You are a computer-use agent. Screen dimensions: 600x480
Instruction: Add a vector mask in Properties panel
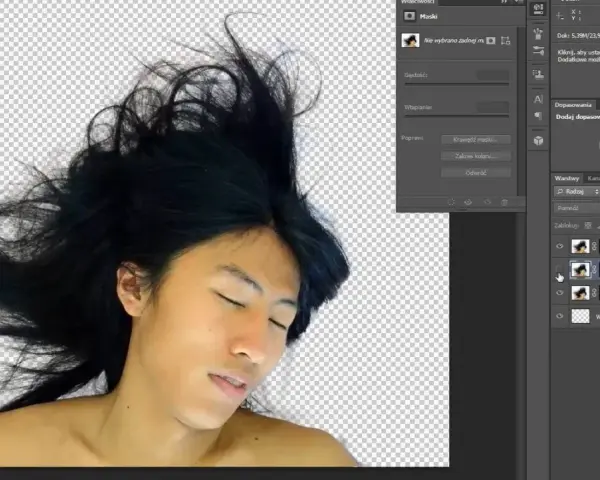(505, 41)
